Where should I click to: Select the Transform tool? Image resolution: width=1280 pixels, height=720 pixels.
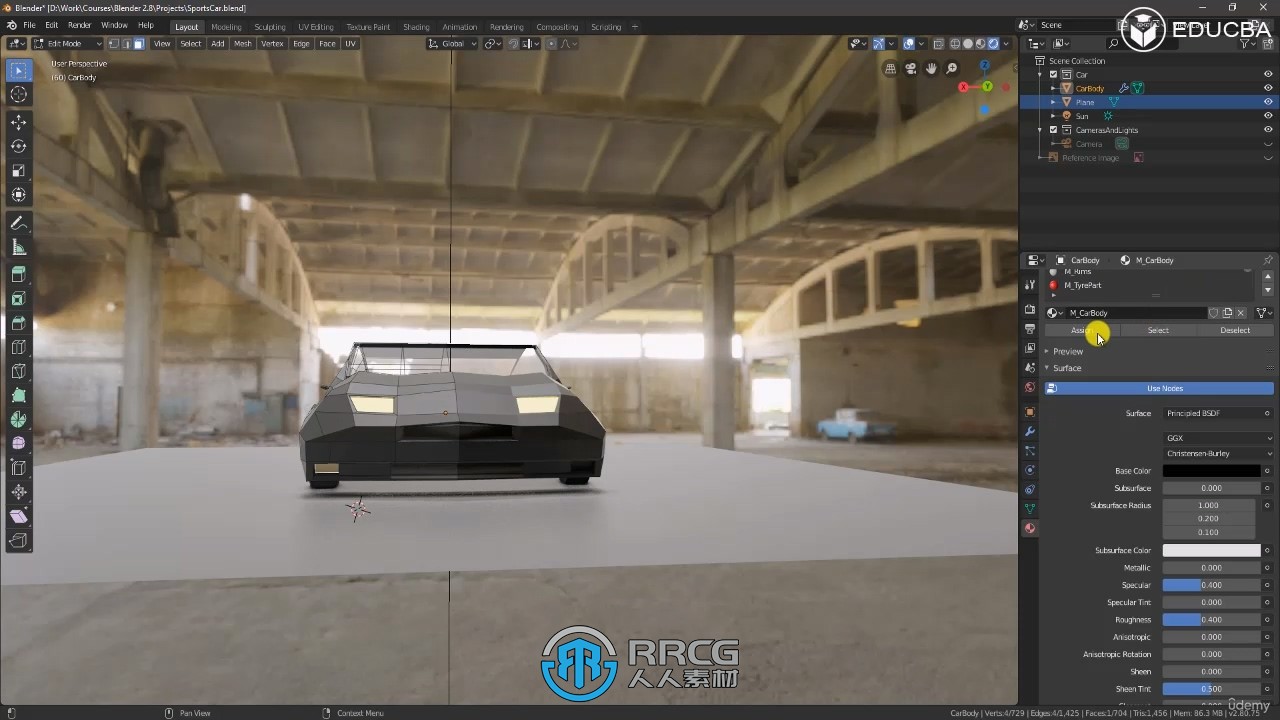click(18, 194)
